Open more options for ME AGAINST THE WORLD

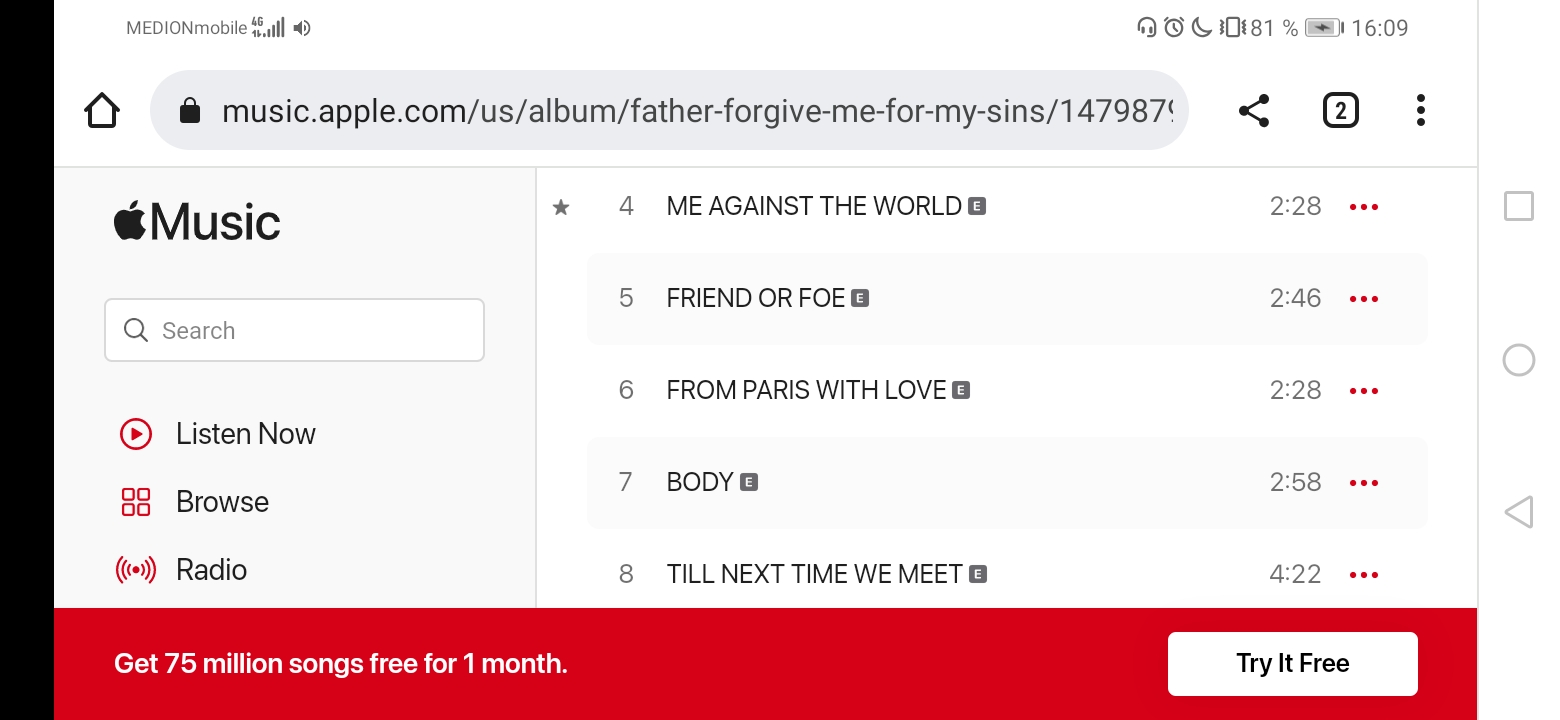(1364, 207)
